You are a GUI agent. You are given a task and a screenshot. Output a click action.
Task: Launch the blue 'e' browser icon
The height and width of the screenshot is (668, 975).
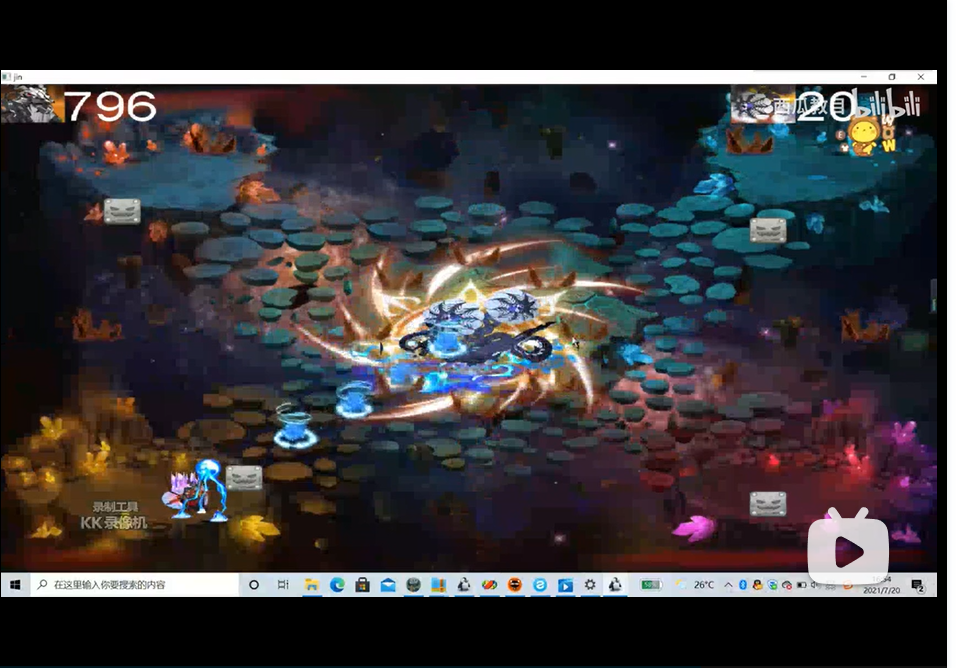point(540,585)
